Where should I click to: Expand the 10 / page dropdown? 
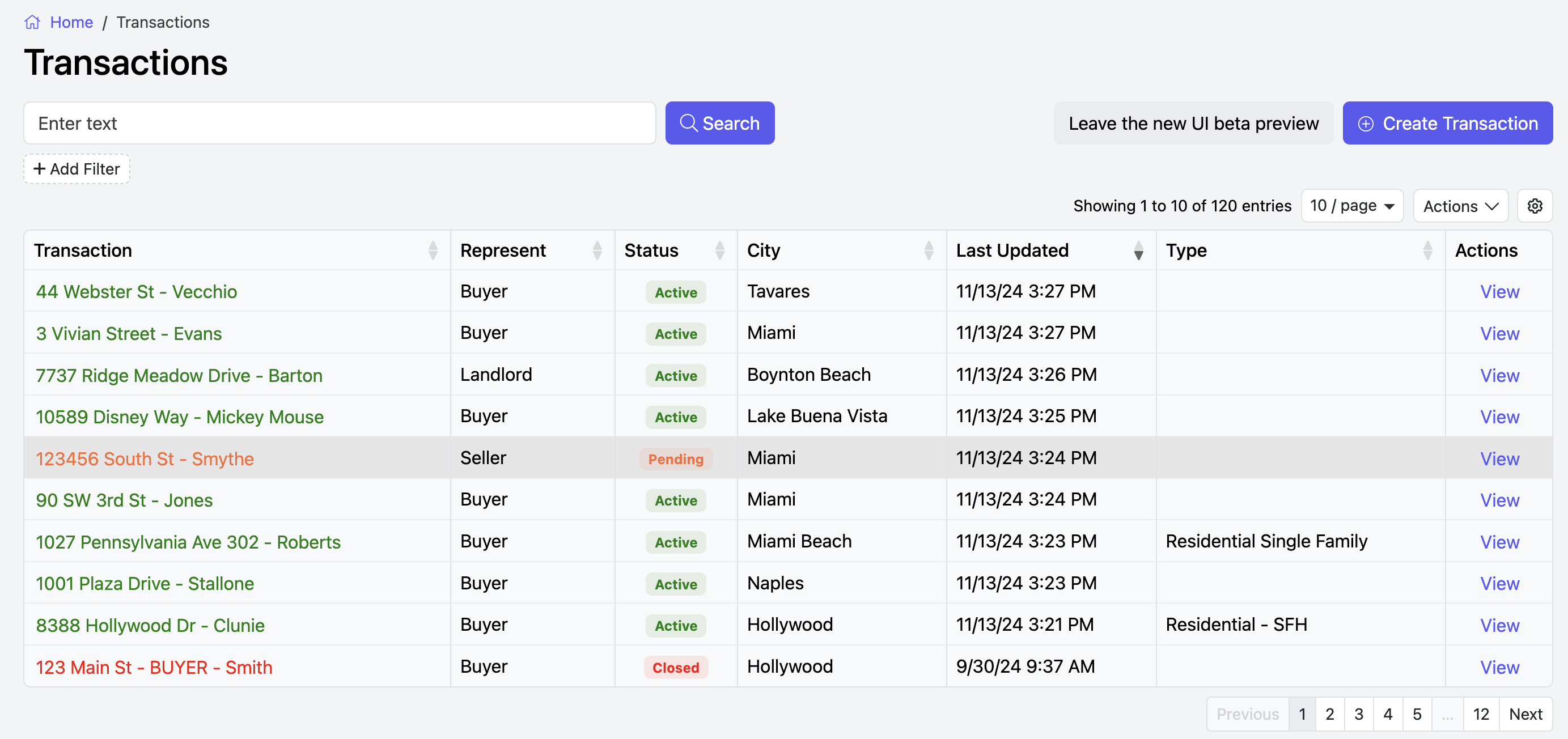pyautogui.click(x=1351, y=206)
